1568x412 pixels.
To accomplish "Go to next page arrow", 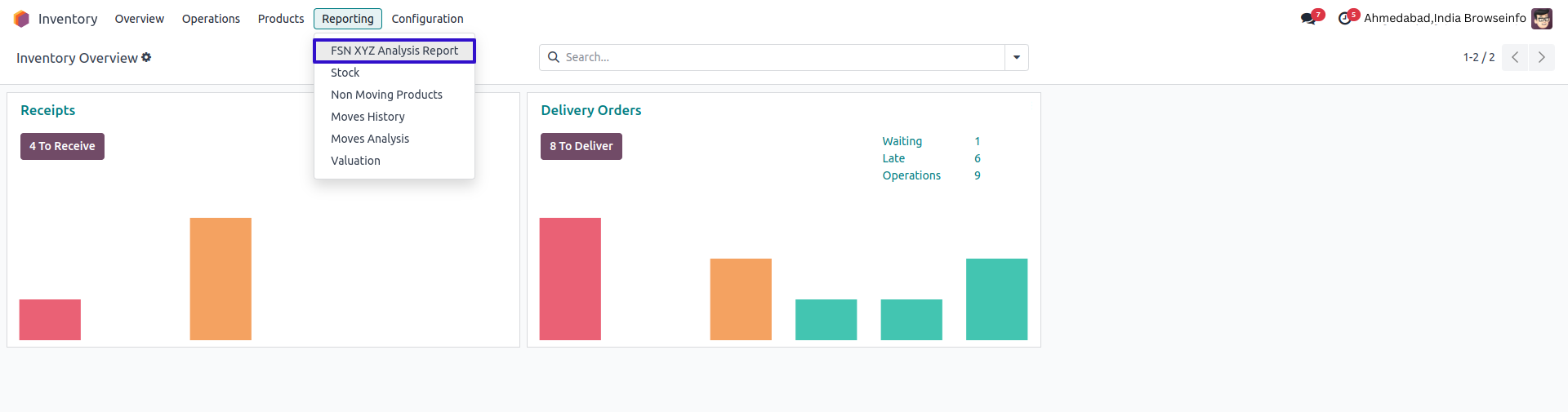I will point(1541,57).
